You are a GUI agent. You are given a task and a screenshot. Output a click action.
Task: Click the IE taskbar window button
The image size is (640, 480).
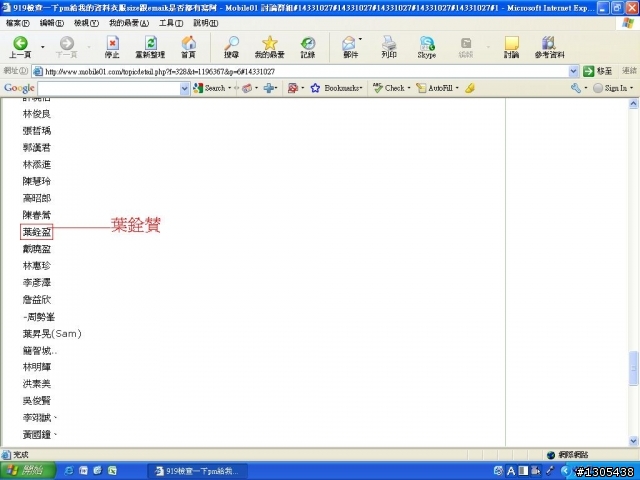tap(199, 471)
